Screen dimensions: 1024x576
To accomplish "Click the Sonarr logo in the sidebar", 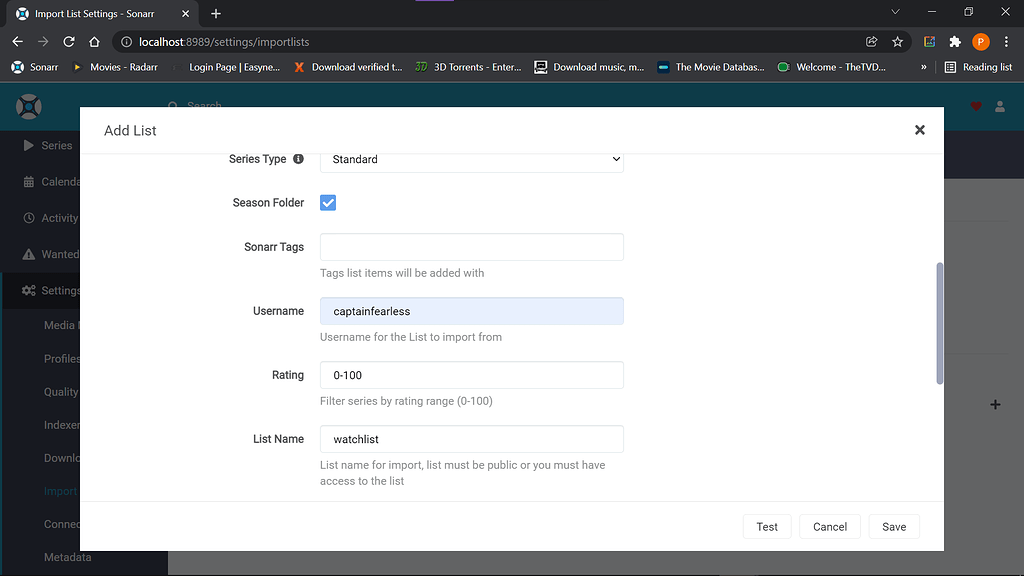I will click(x=28, y=107).
